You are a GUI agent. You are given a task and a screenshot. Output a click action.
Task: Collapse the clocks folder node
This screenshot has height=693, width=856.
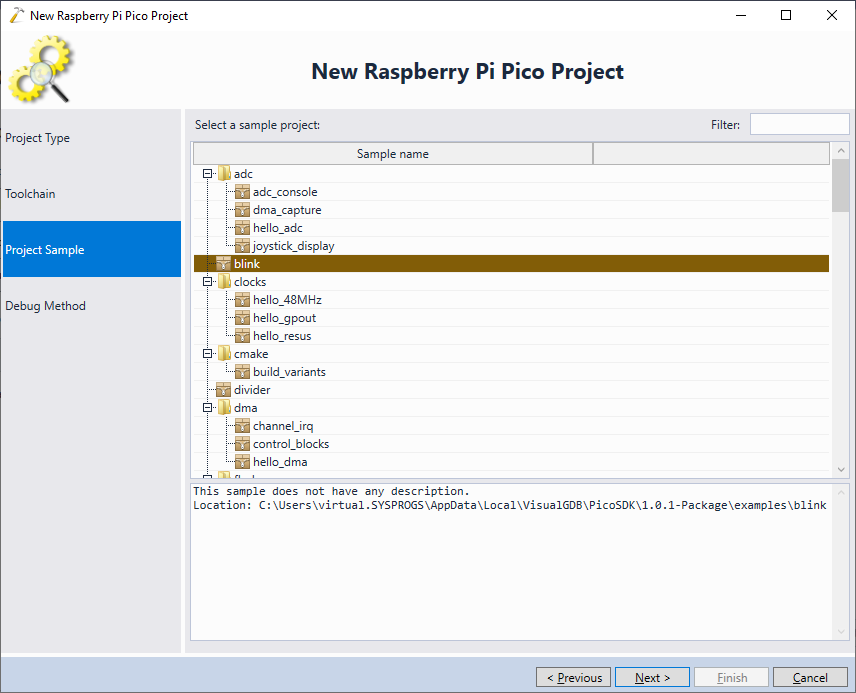pos(207,282)
